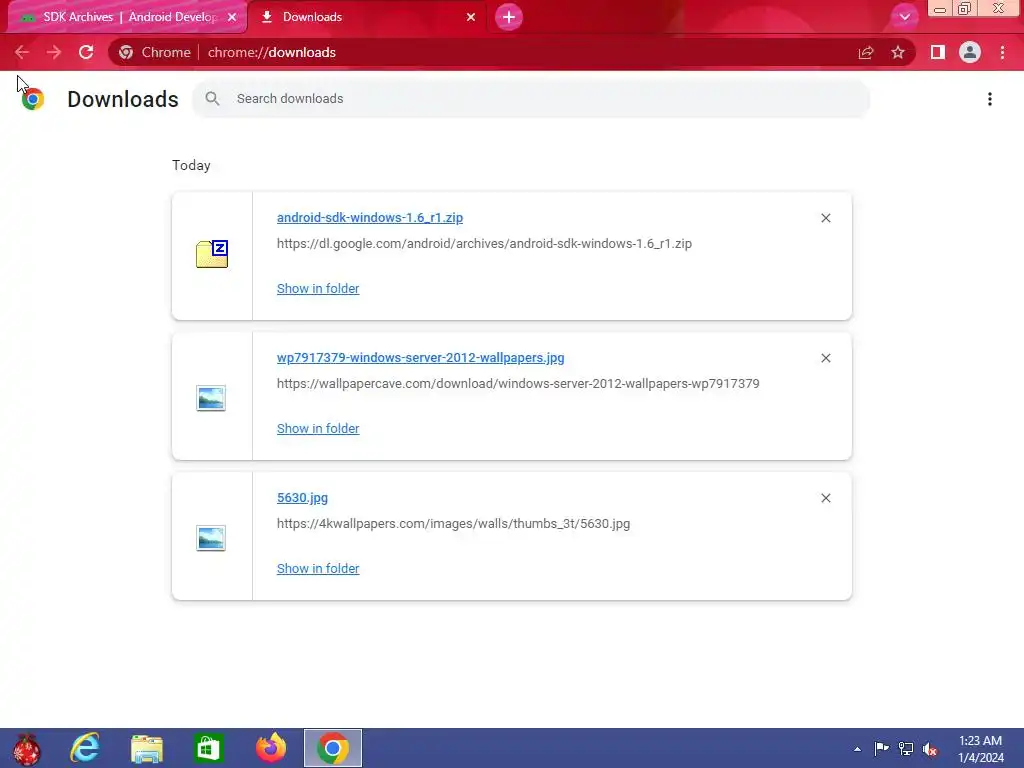Image resolution: width=1024 pixels, height=768 pixels.
Task: Open a new tab with plus button
Action: coord(509,17)
